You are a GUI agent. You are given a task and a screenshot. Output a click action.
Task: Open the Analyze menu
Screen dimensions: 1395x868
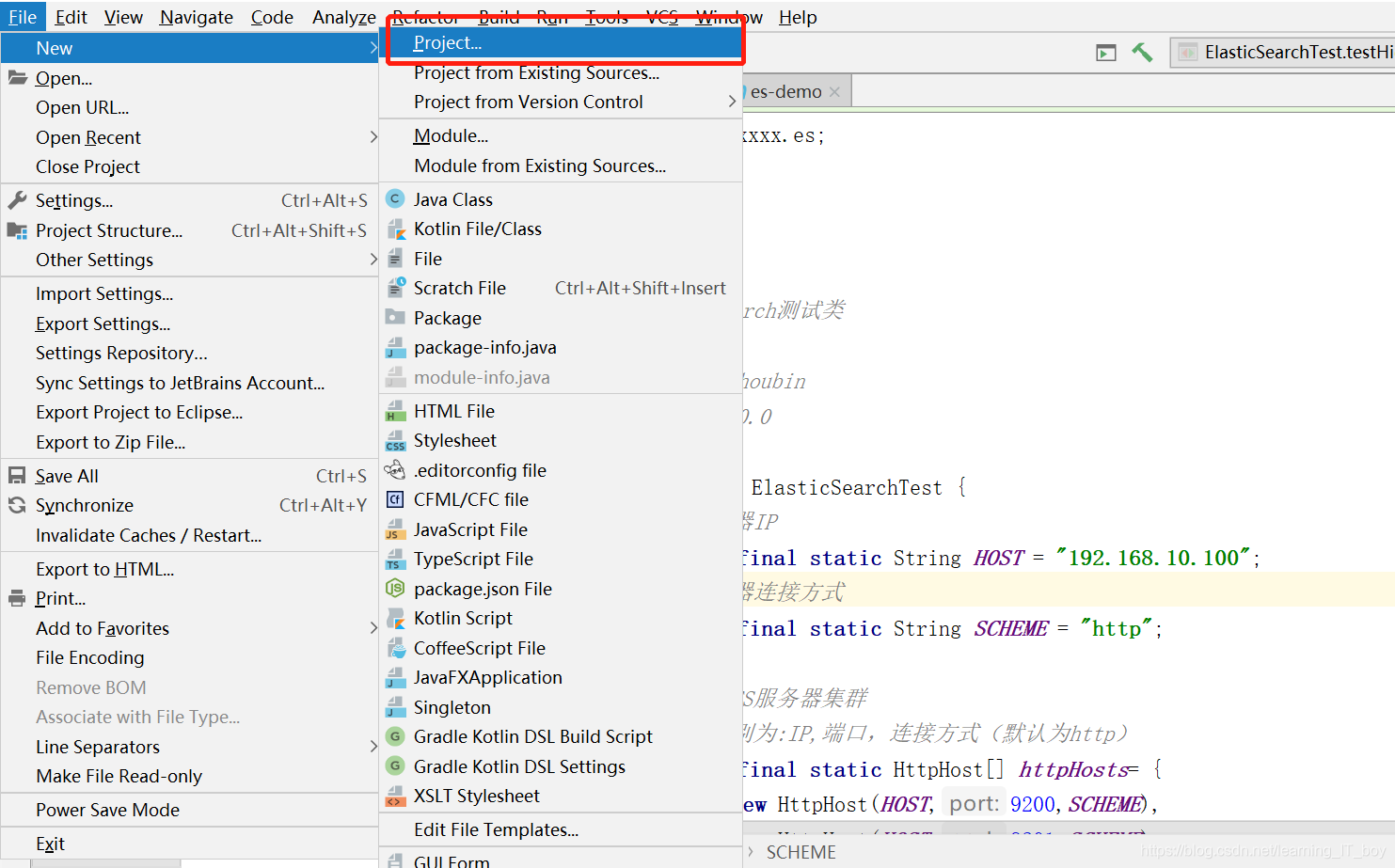point(344,17)
